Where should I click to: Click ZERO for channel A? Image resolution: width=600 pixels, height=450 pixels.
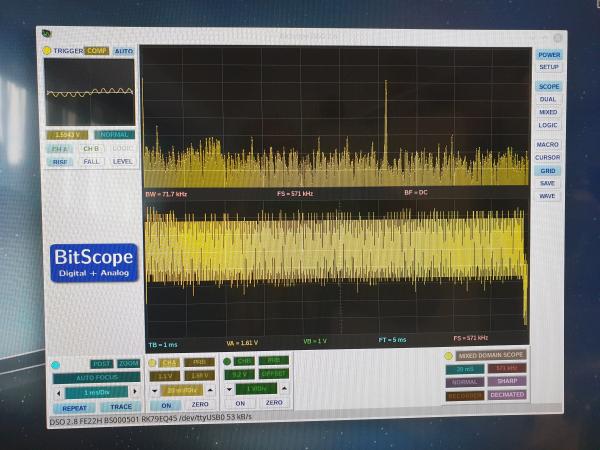(200, 404)
